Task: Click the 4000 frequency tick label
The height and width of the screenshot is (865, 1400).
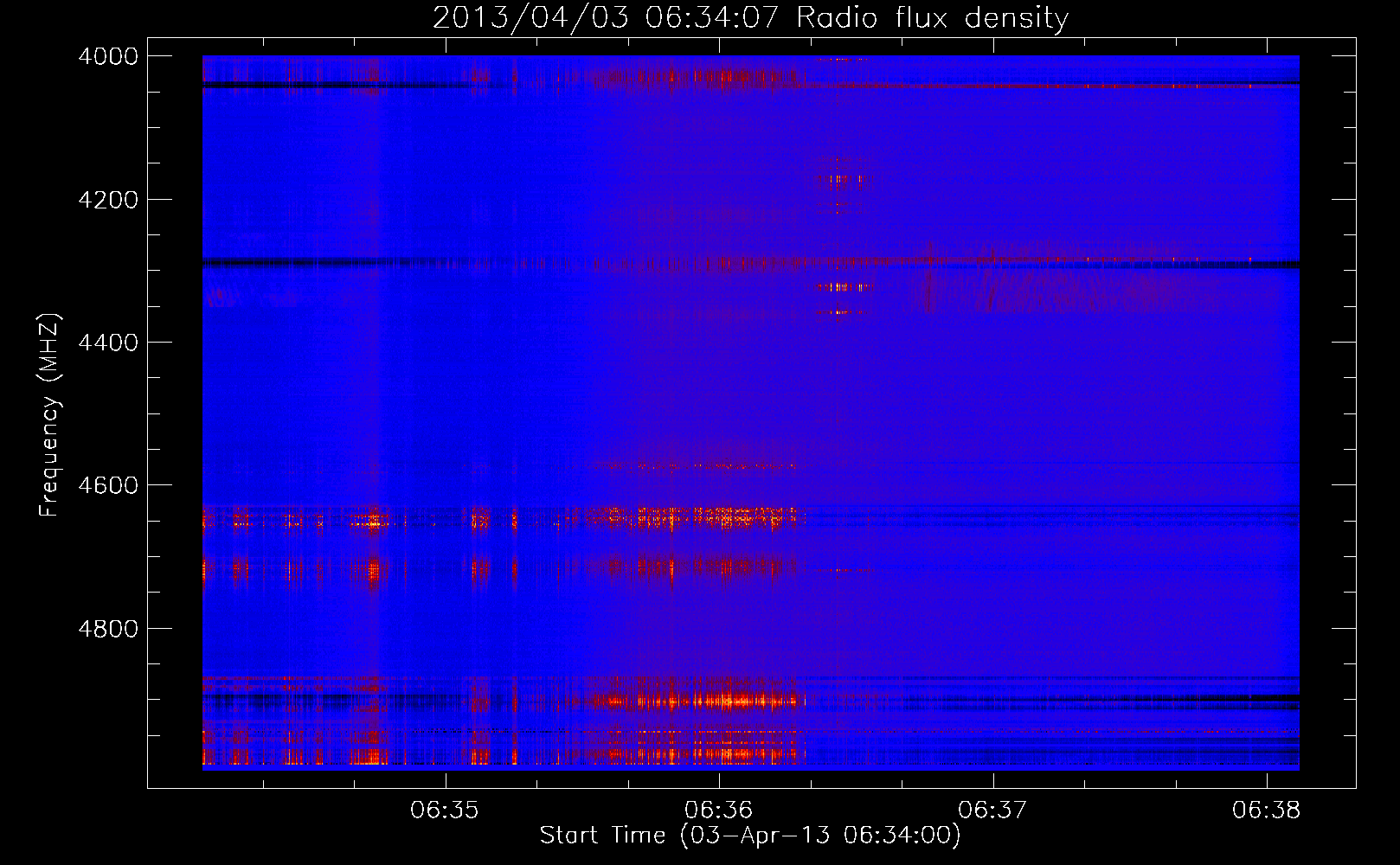Action: [108, 56]
